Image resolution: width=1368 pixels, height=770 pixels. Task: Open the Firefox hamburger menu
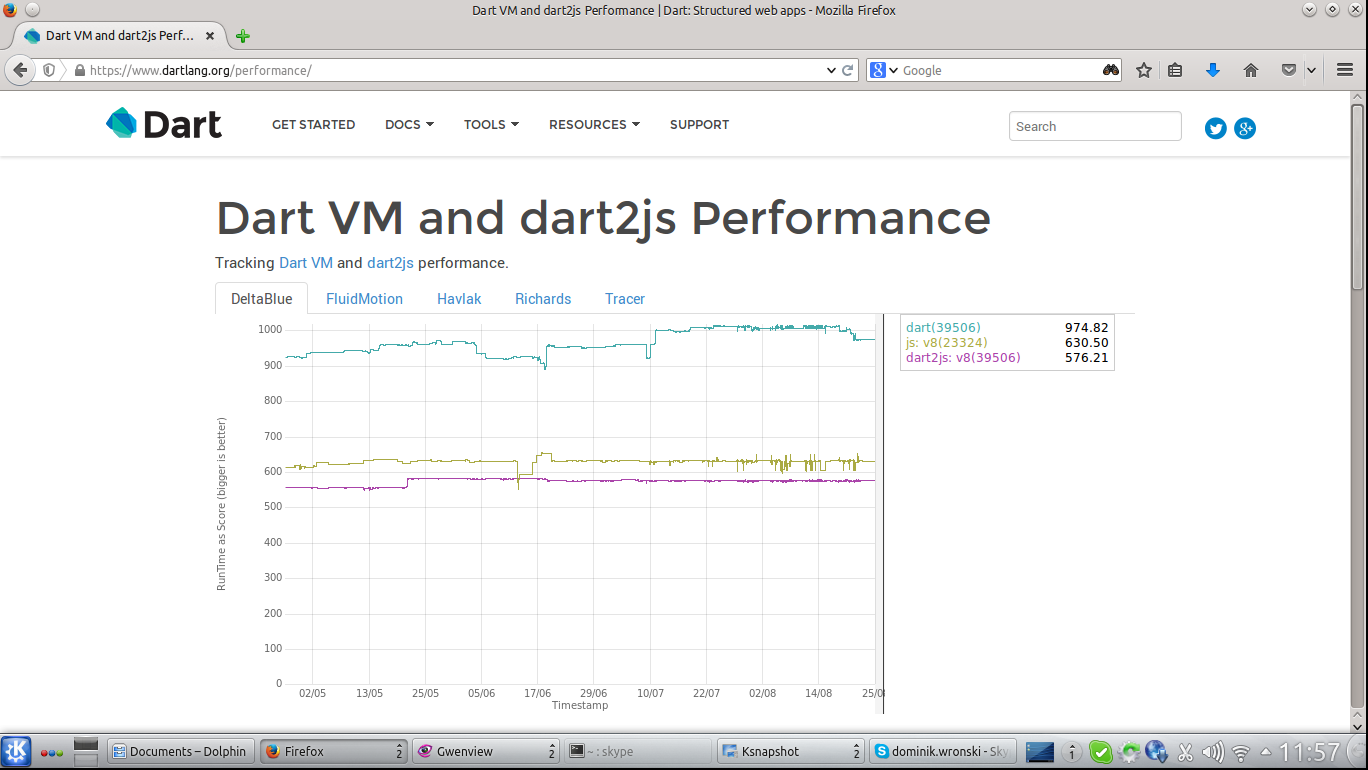[1344, 71]
